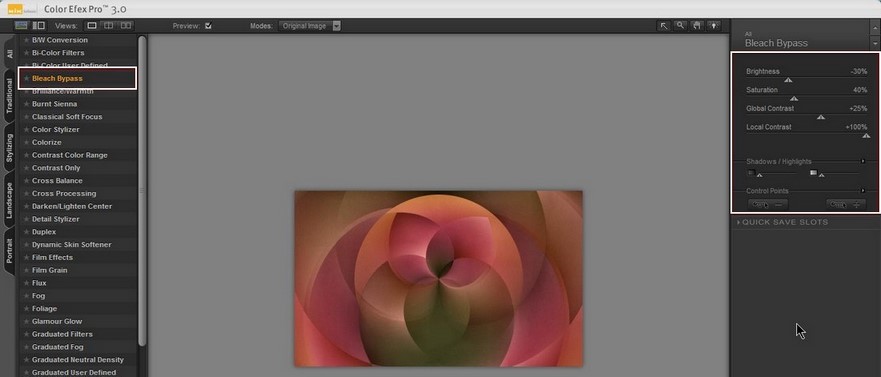Image resolution: width=881 pixels, height=377 pixels.
Task: Select the arrow pointer tool
Action: tap(664, 26)
